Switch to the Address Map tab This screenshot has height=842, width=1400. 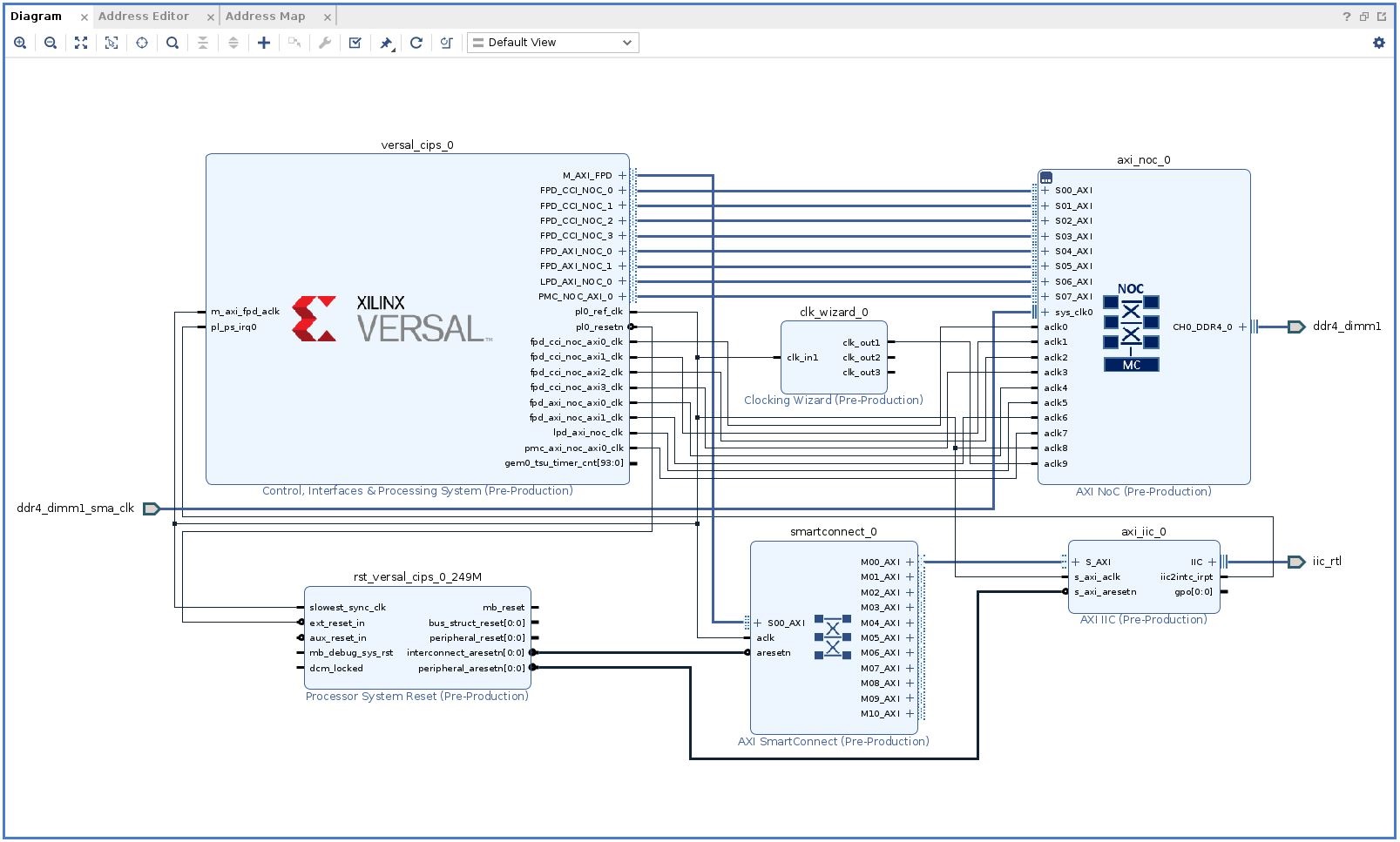(x=266, y=17)
